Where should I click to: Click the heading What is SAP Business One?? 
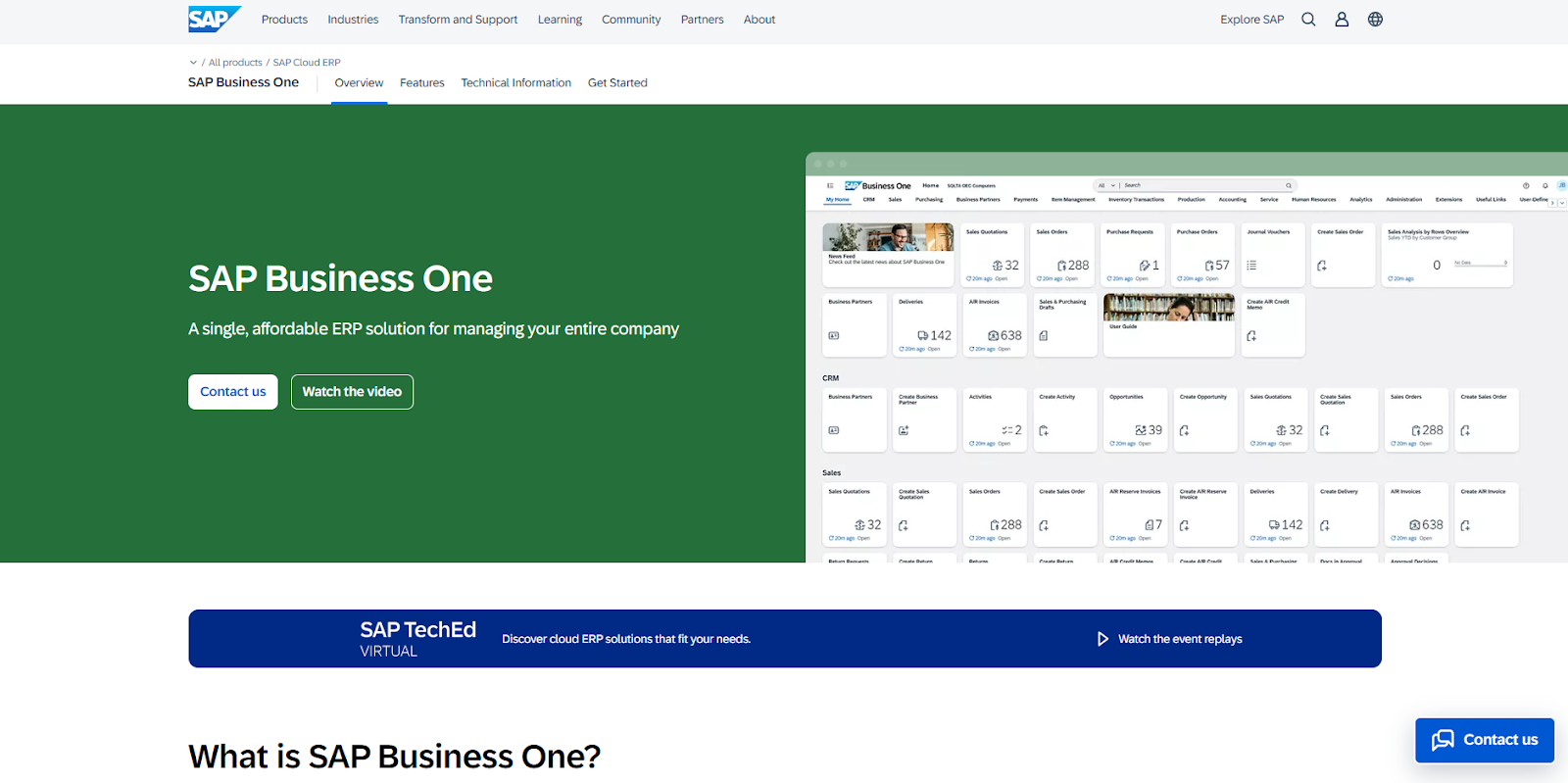(x=394, y=757)
